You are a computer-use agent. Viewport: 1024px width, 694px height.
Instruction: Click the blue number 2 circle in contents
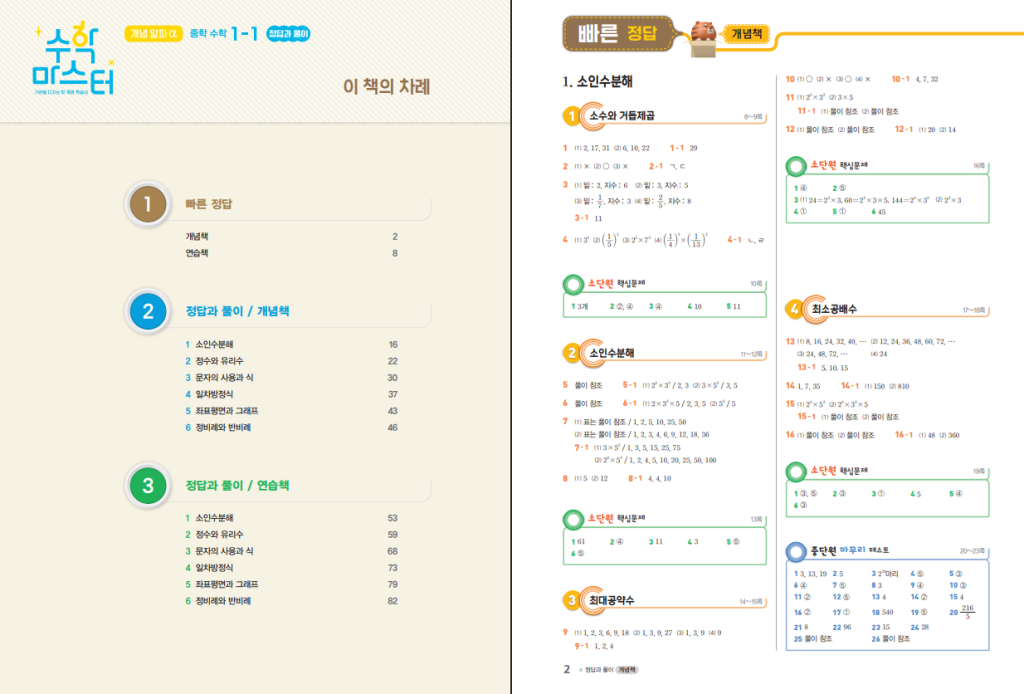[148, 312]
